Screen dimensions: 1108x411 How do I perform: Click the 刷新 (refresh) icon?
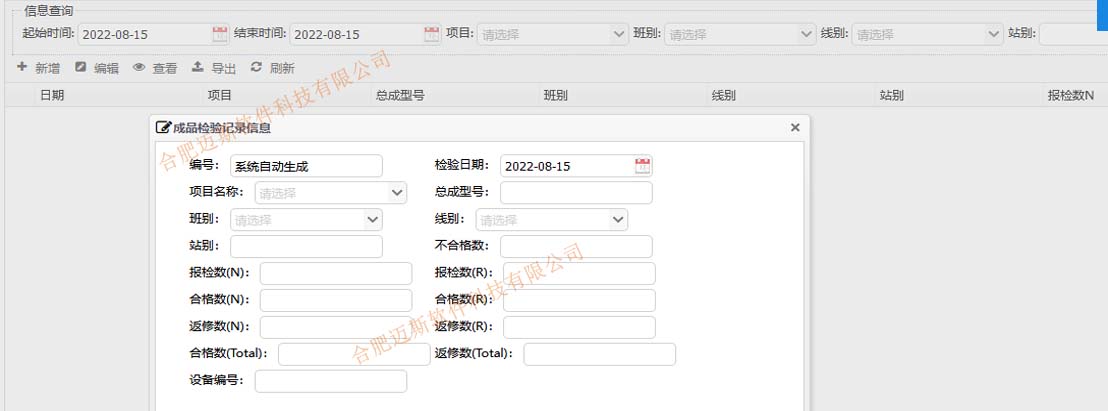256,67
